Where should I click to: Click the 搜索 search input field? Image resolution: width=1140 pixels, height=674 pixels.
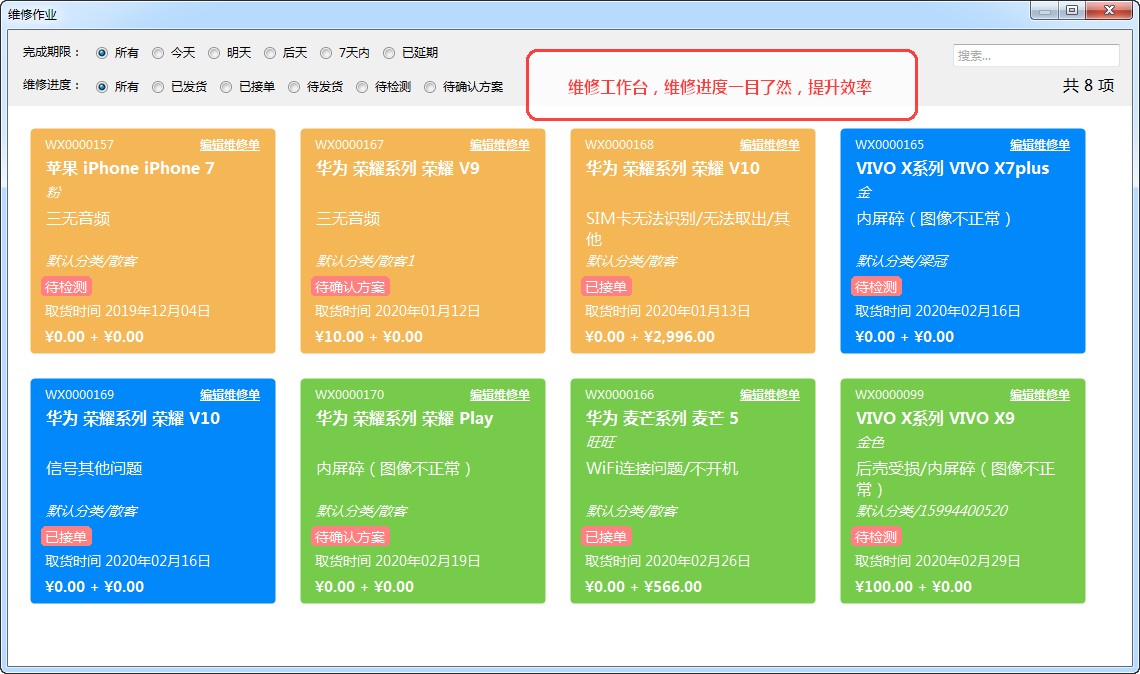tap(1036, 55)
